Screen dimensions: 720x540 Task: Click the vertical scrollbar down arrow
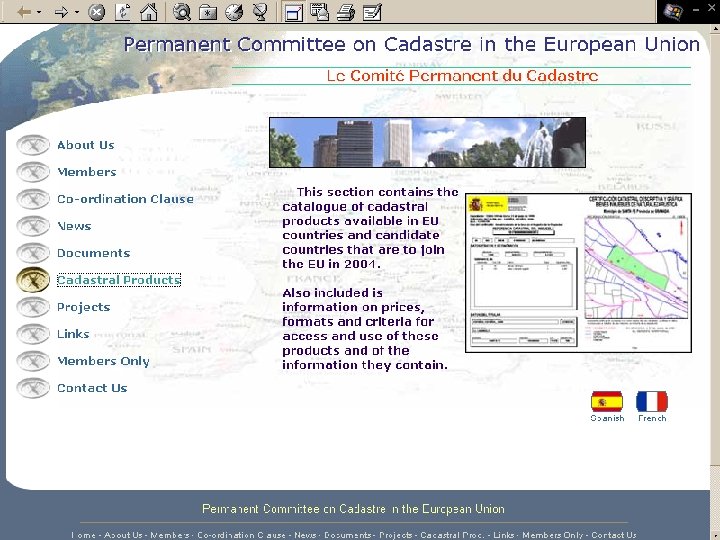point(715,535)
